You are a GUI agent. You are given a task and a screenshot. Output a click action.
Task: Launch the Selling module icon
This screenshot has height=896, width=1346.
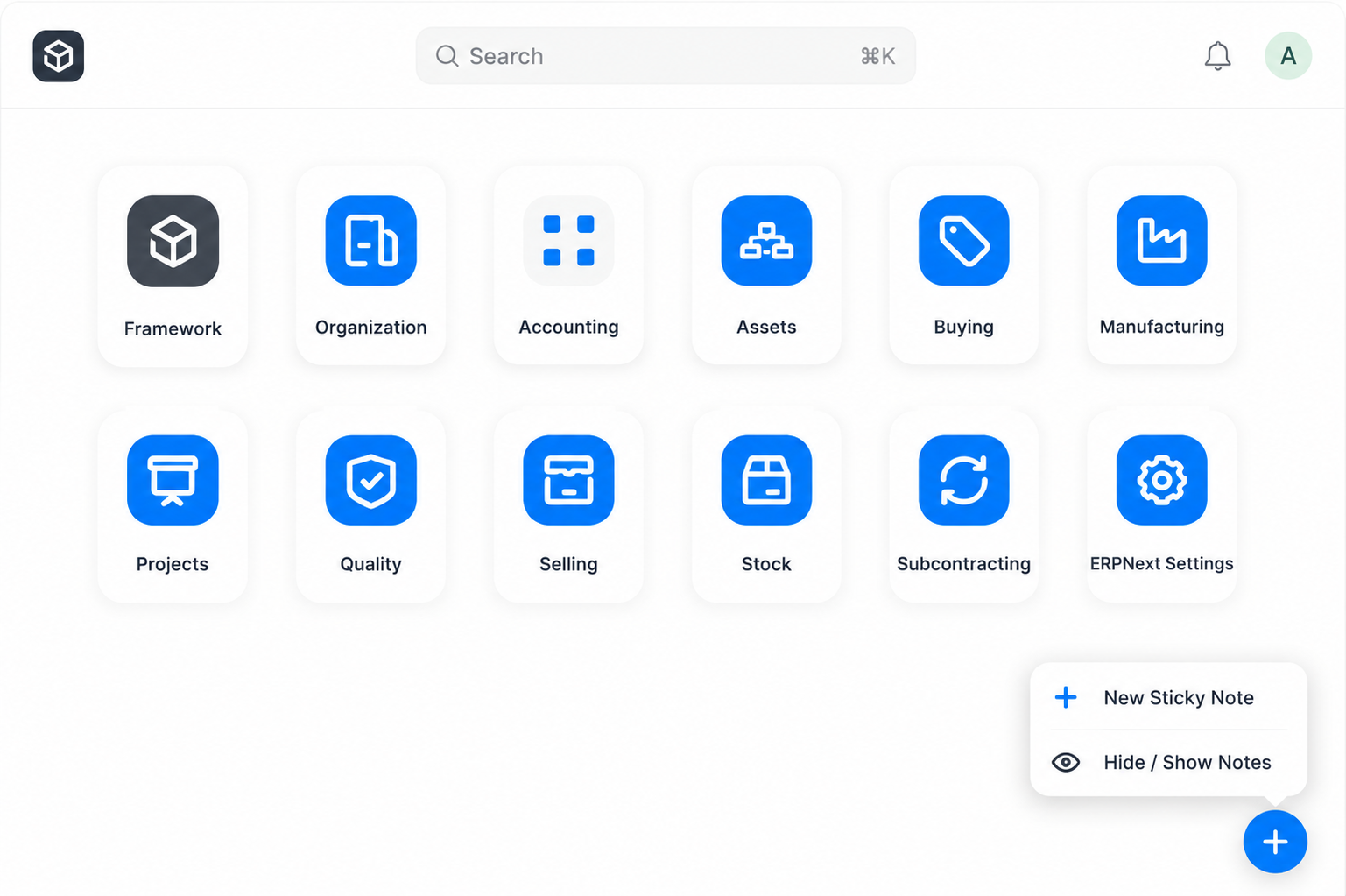(568, 480)
